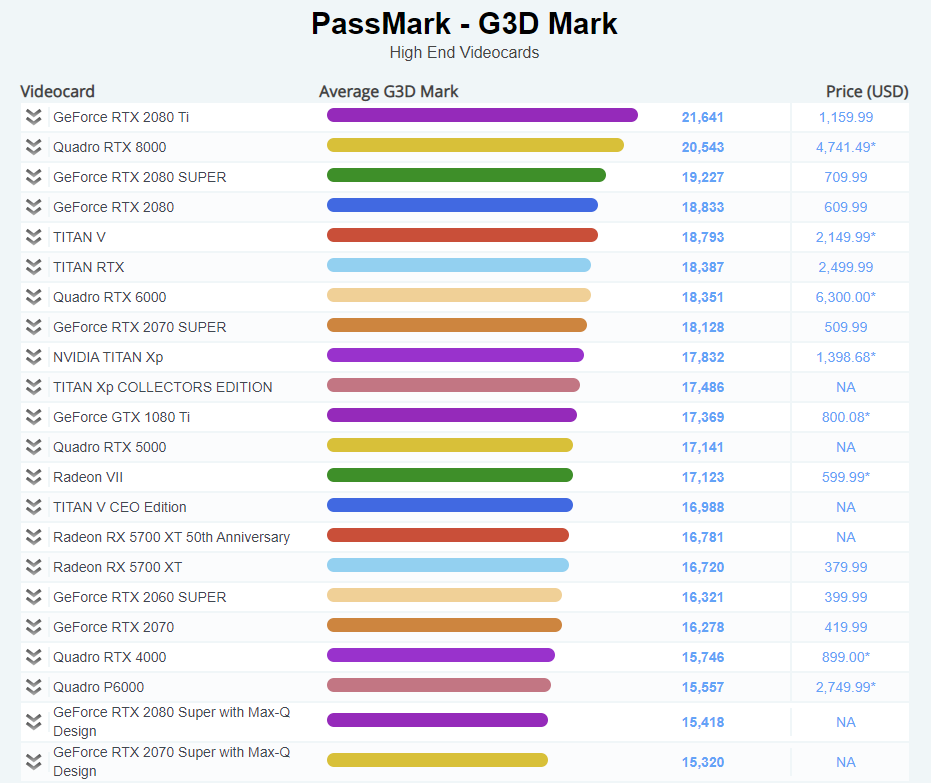Expand the GeForce RTX 2060 SUPER chevron
Screen dimensions: 931x783
click(34, 597)
